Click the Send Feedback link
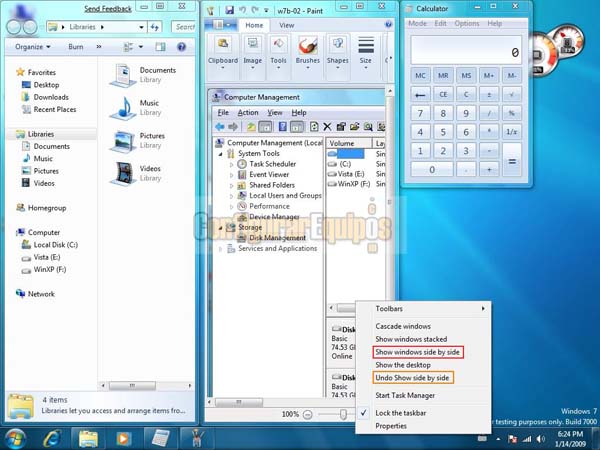Viewport: 600px width, 450px height. click(108, 9)
